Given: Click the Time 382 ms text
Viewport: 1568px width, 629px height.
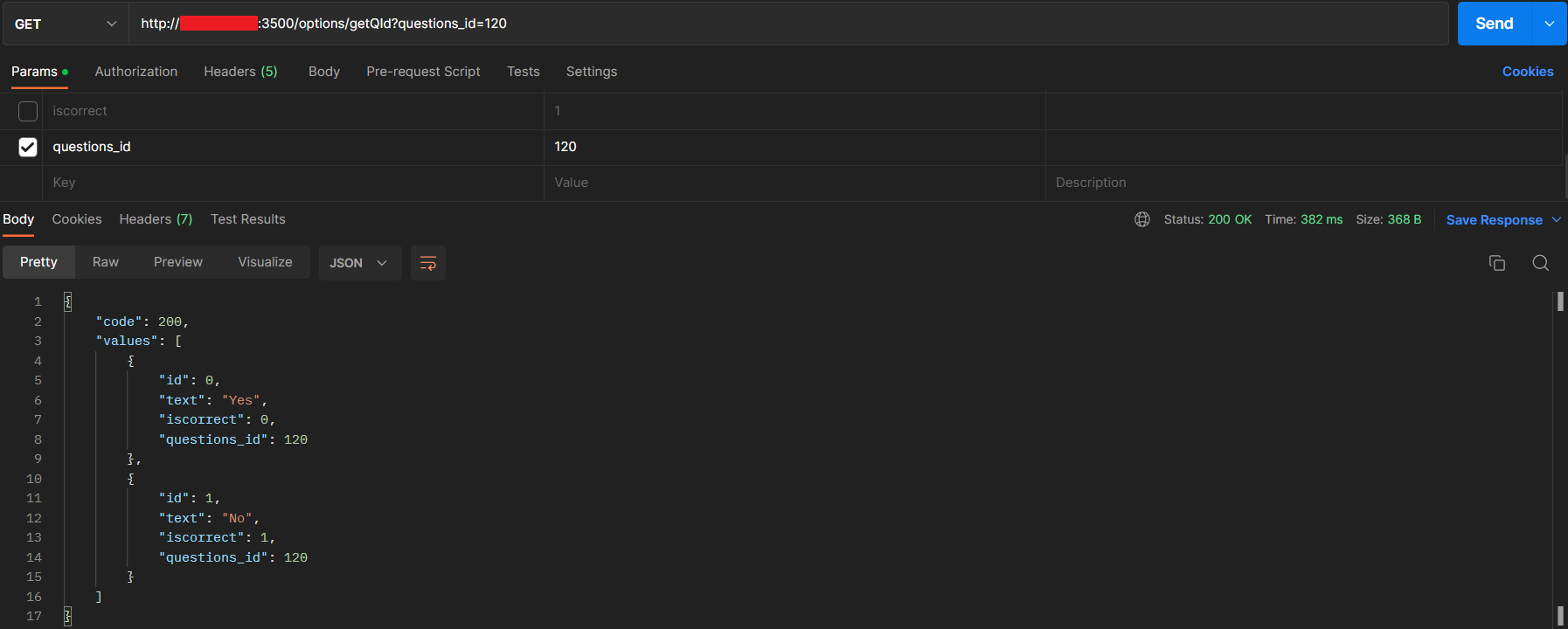Looking at the screenshot, I should click(1303, 219).
